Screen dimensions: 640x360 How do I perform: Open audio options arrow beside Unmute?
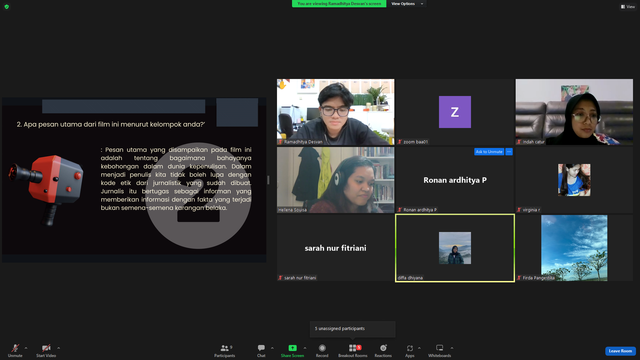click(x=26, y=348)
